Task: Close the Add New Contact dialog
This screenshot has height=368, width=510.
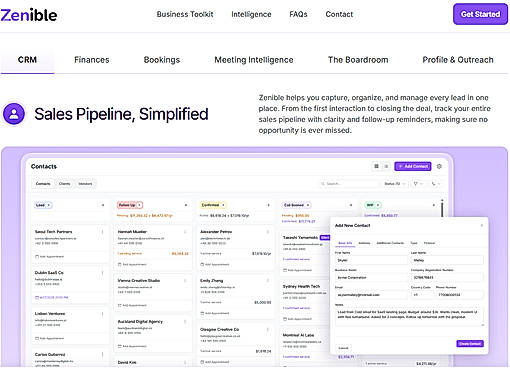Action: [x=482, y=226]
